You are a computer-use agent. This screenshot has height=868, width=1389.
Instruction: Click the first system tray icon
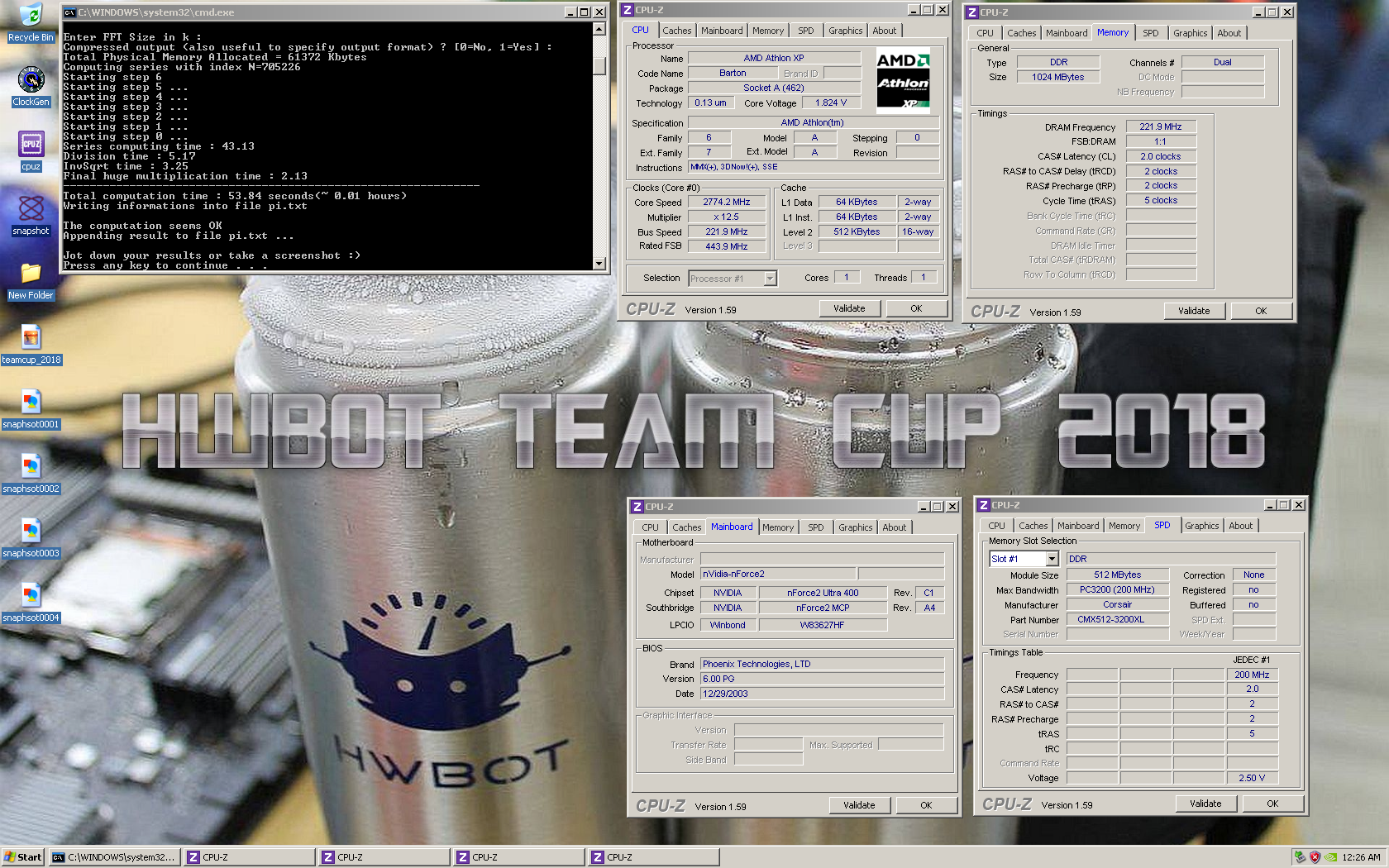[x=1301, y=857]
